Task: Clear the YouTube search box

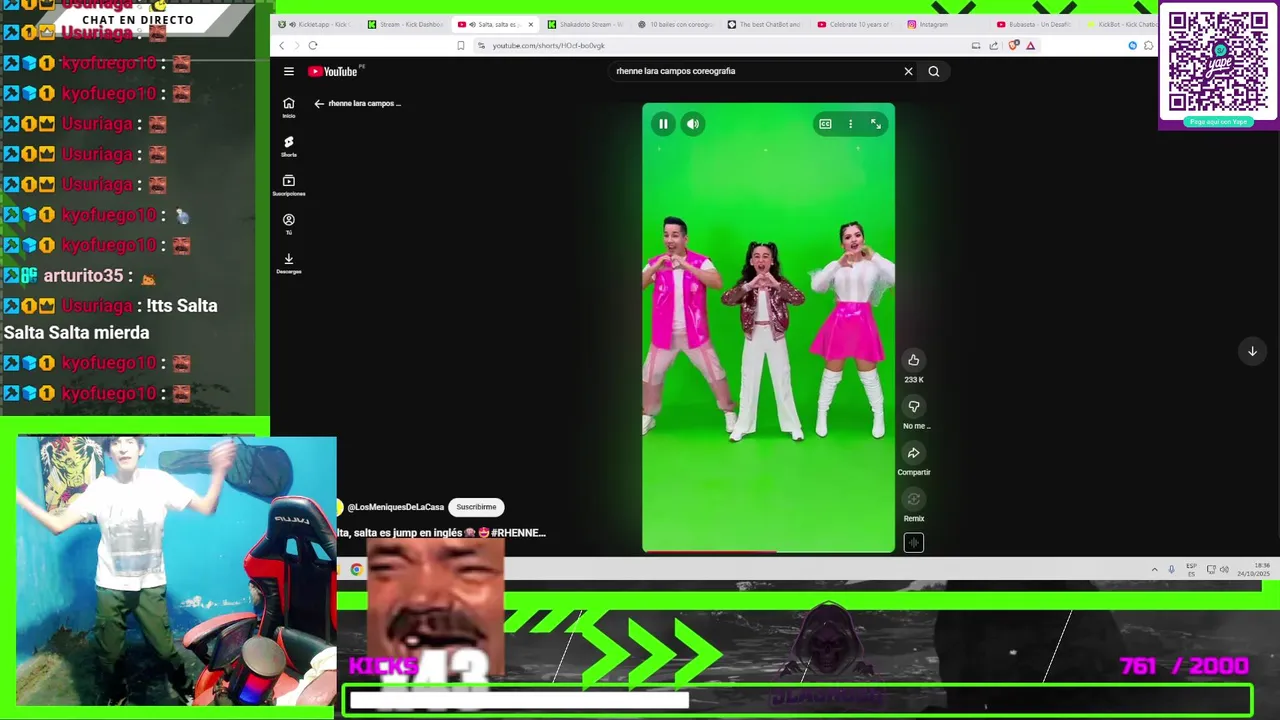Action: coord(908,71)
